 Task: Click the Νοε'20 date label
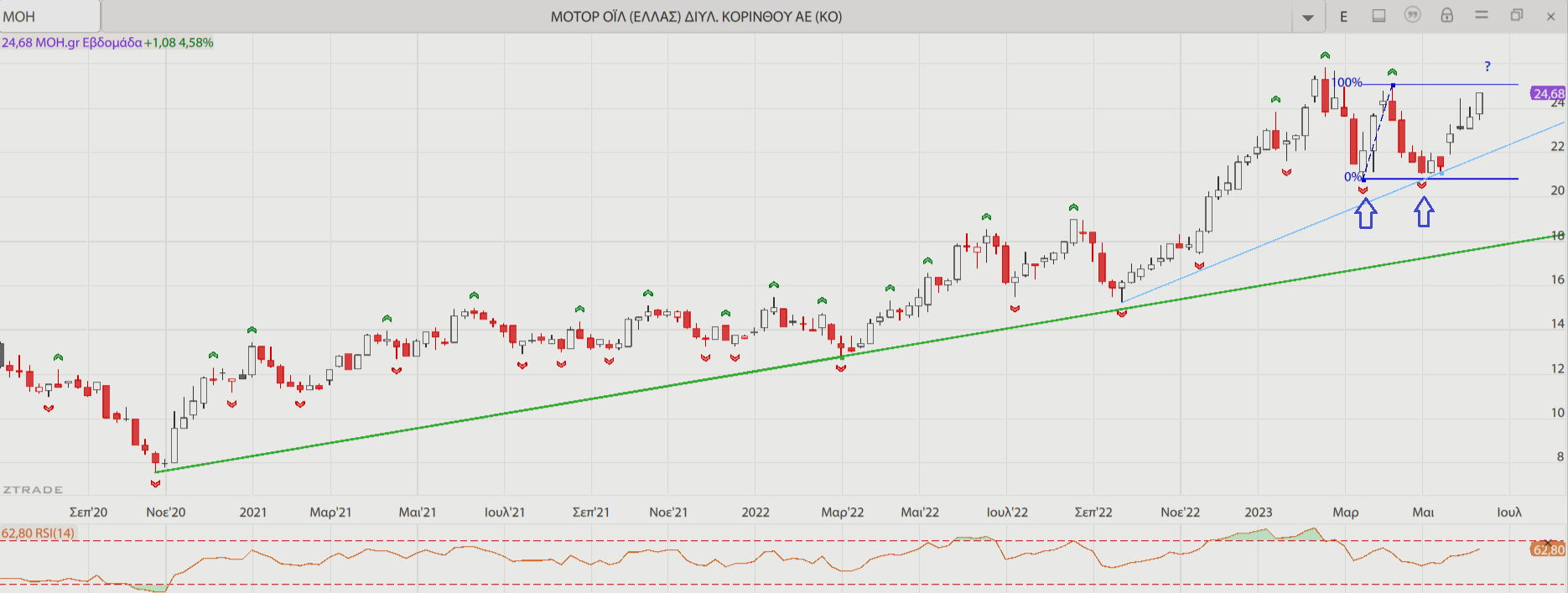tap(166, 512)
